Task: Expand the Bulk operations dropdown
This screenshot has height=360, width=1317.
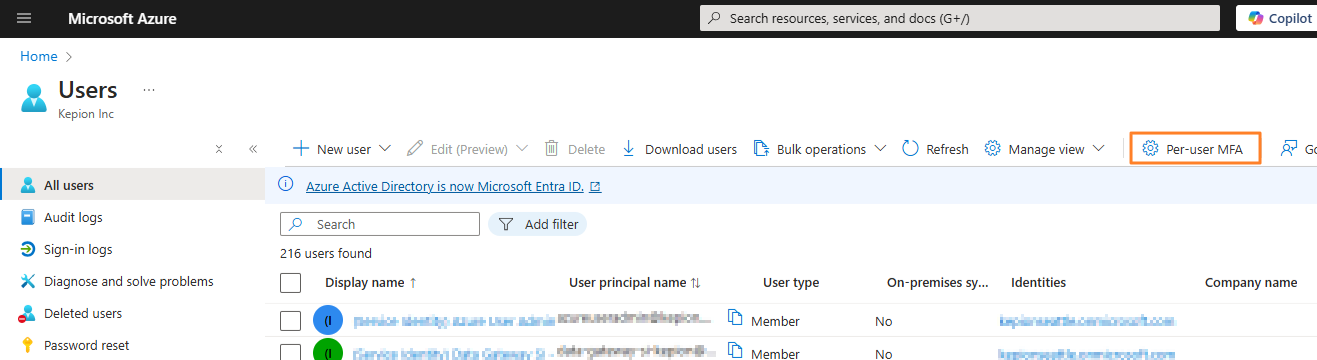Action: pyautogui.click(x=880, y=149)
